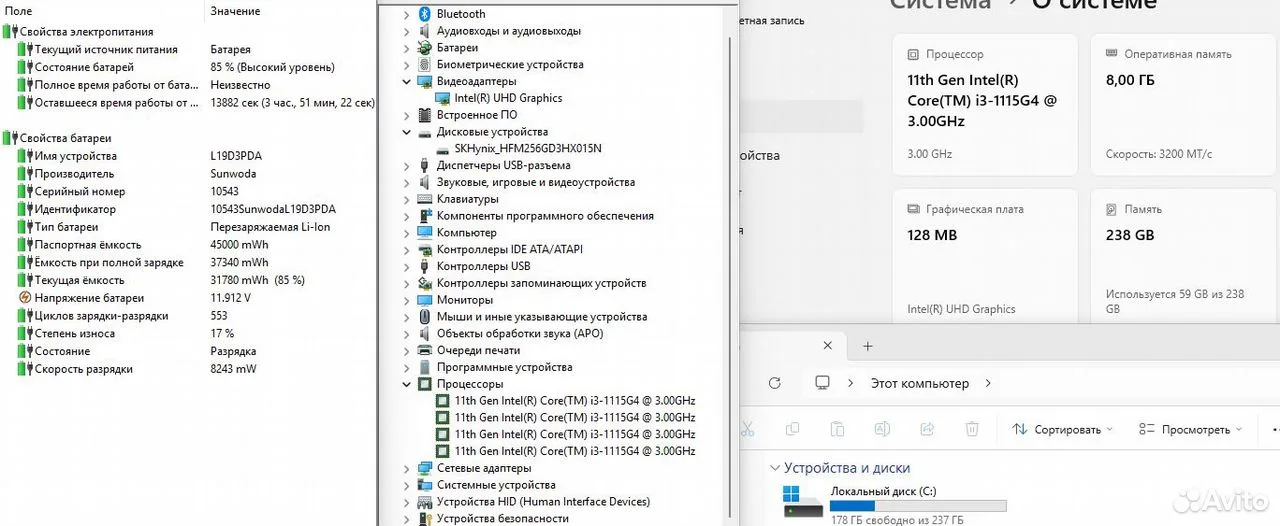Click the Bluetooth icon in Device Manager
This screenshot has width=1280, height=526.
click(424, 14)
